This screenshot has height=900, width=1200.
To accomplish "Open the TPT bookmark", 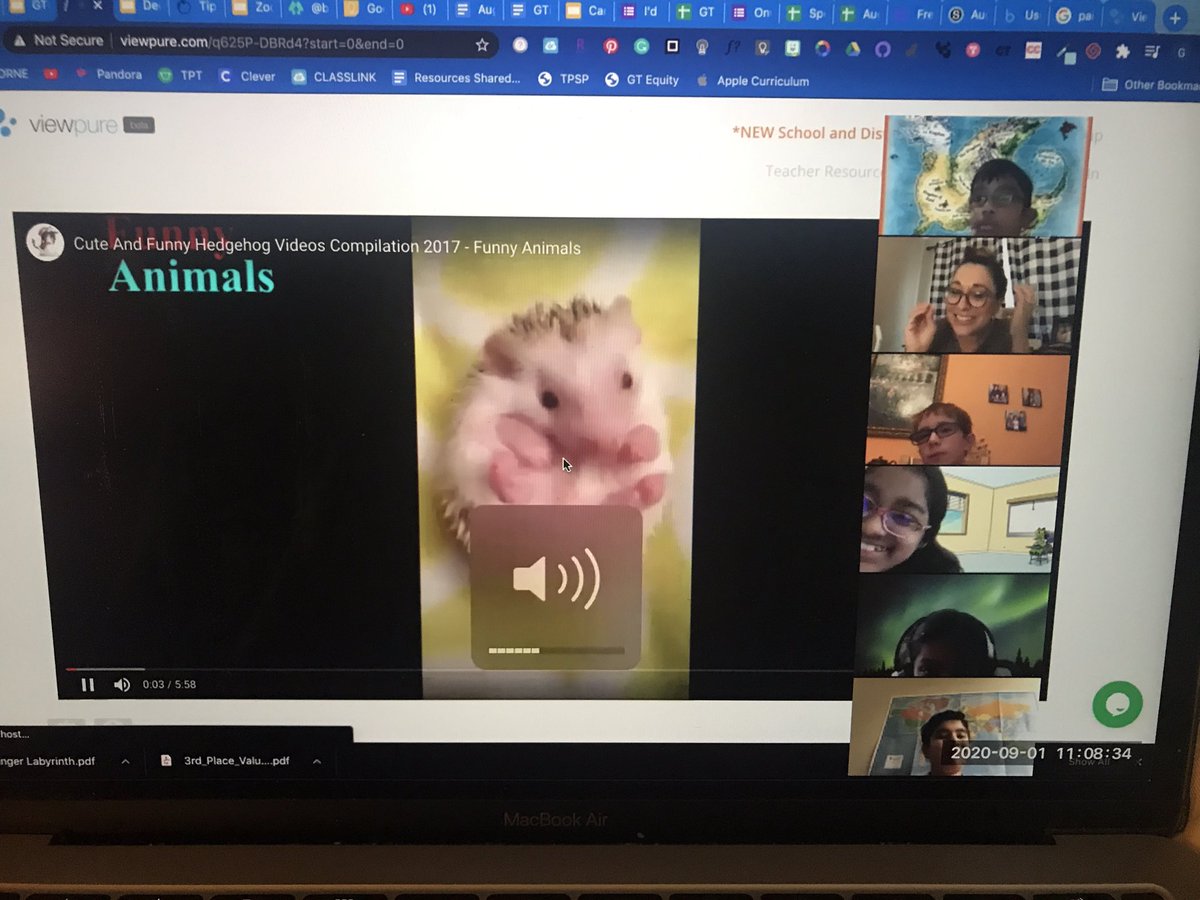I will [x=180, y=75].
